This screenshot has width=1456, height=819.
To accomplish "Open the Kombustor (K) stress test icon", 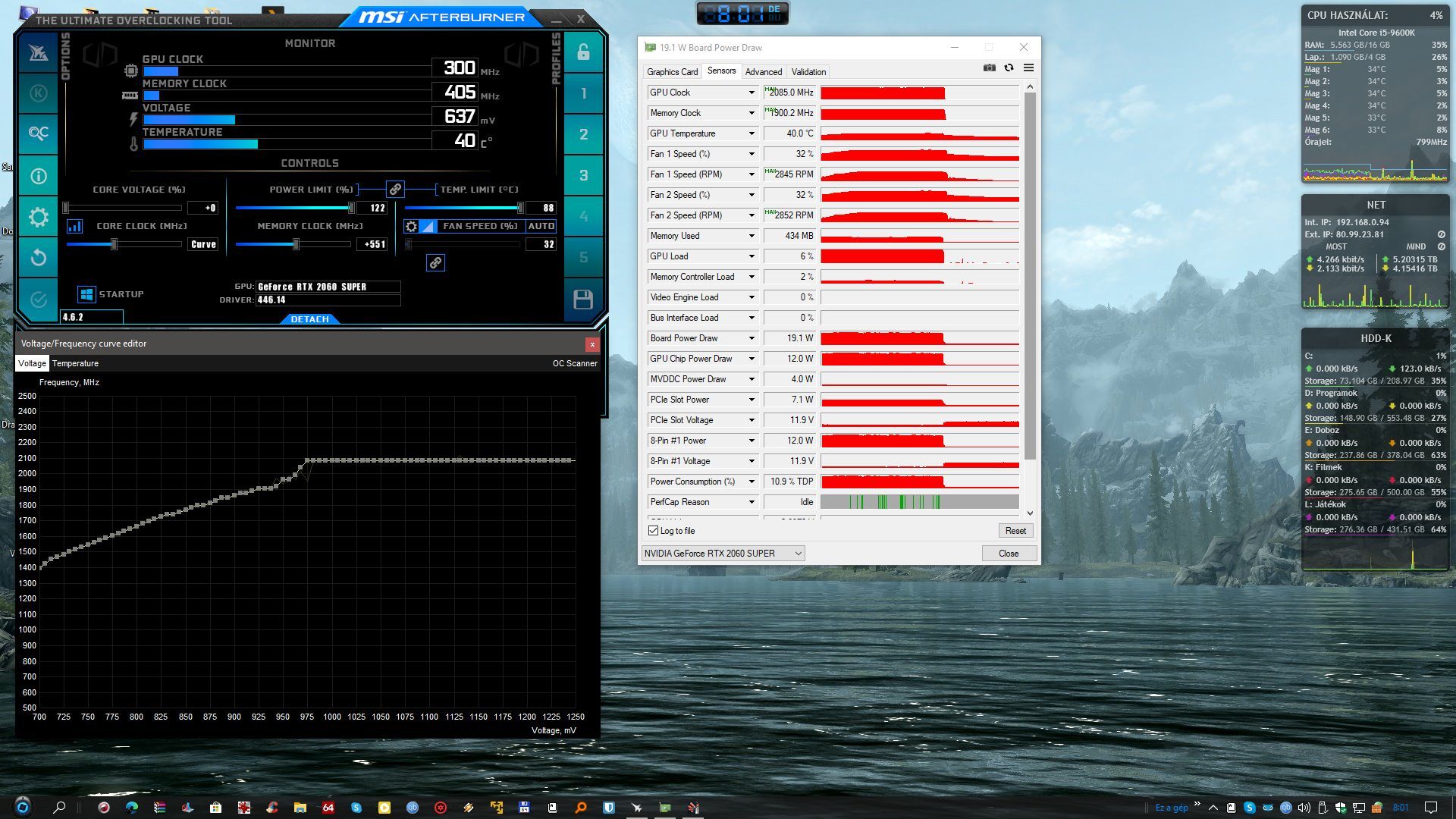I will pyautogui.click(x=38, y=93).
